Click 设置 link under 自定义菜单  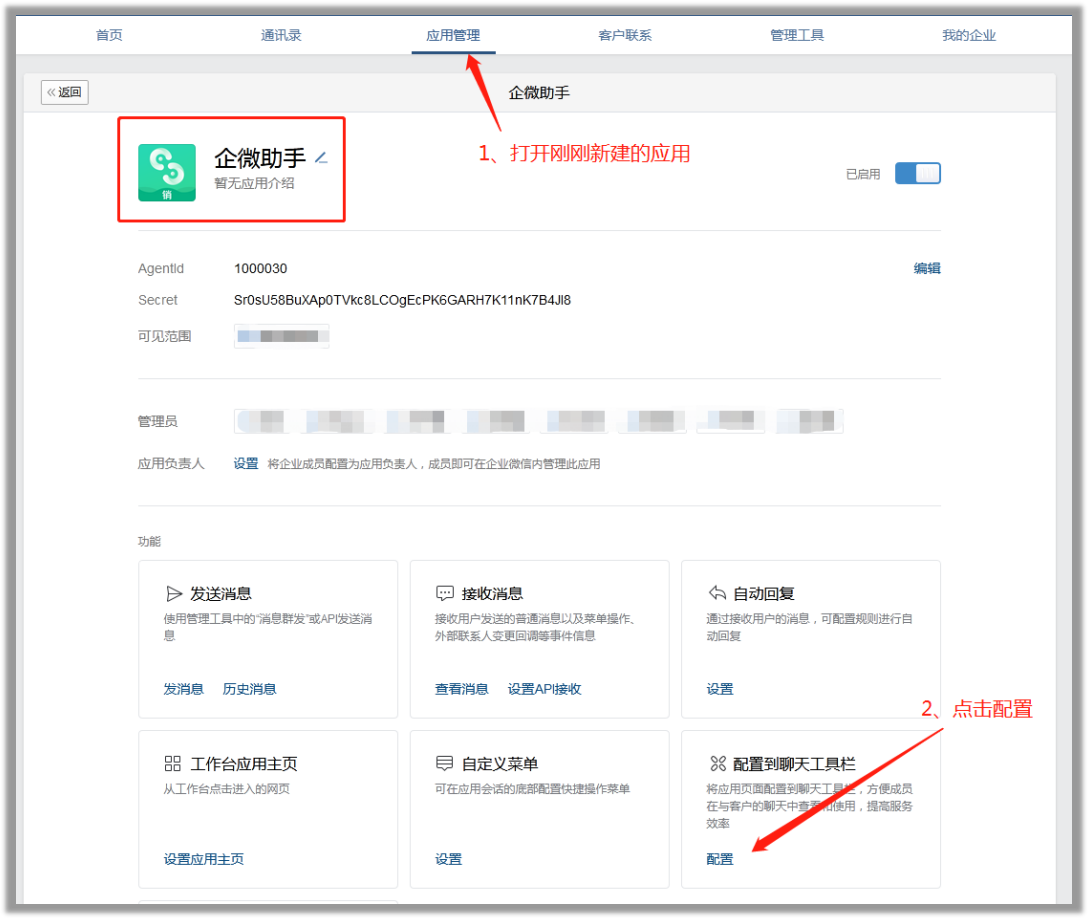(x=448, y=859)
